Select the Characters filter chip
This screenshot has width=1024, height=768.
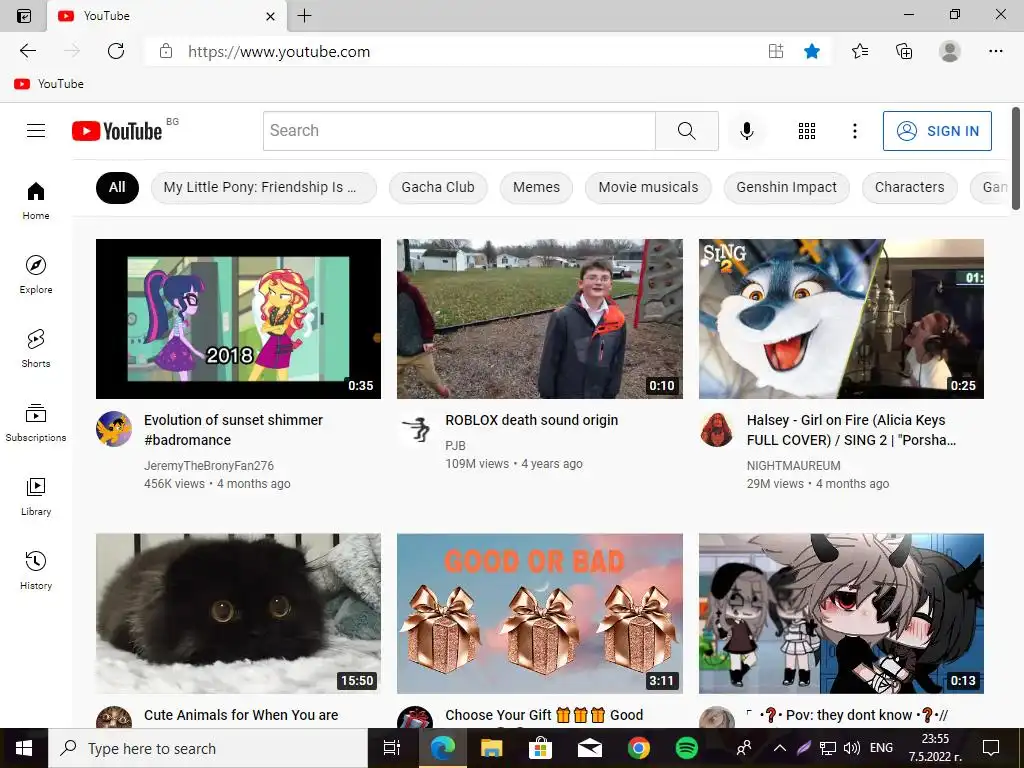tap(909, 187)
